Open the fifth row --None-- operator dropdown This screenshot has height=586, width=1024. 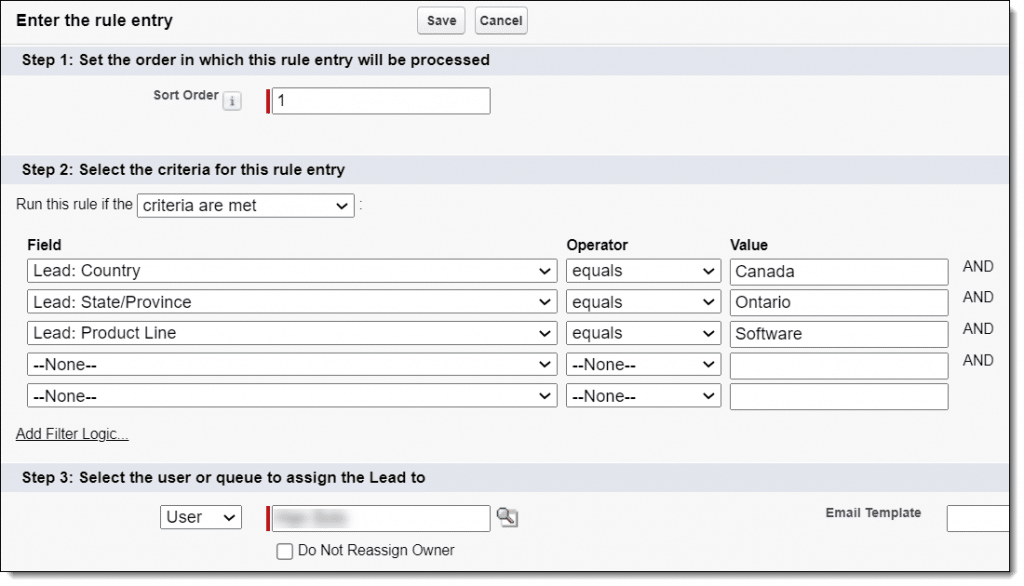[643, 396]
